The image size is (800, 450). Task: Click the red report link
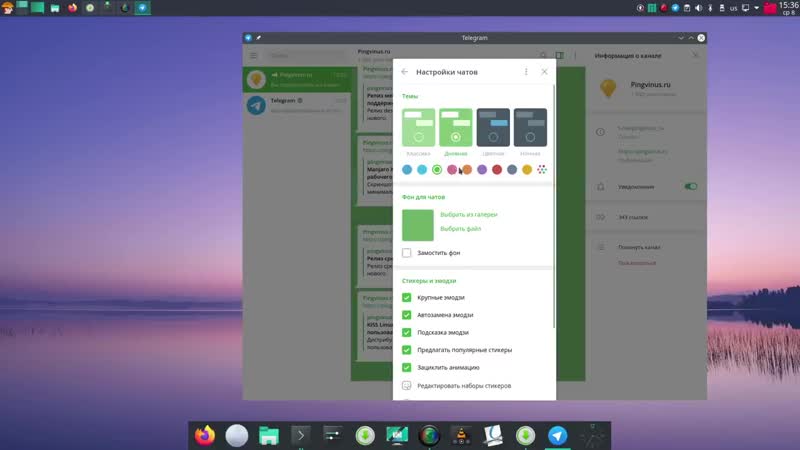[637, 263]
